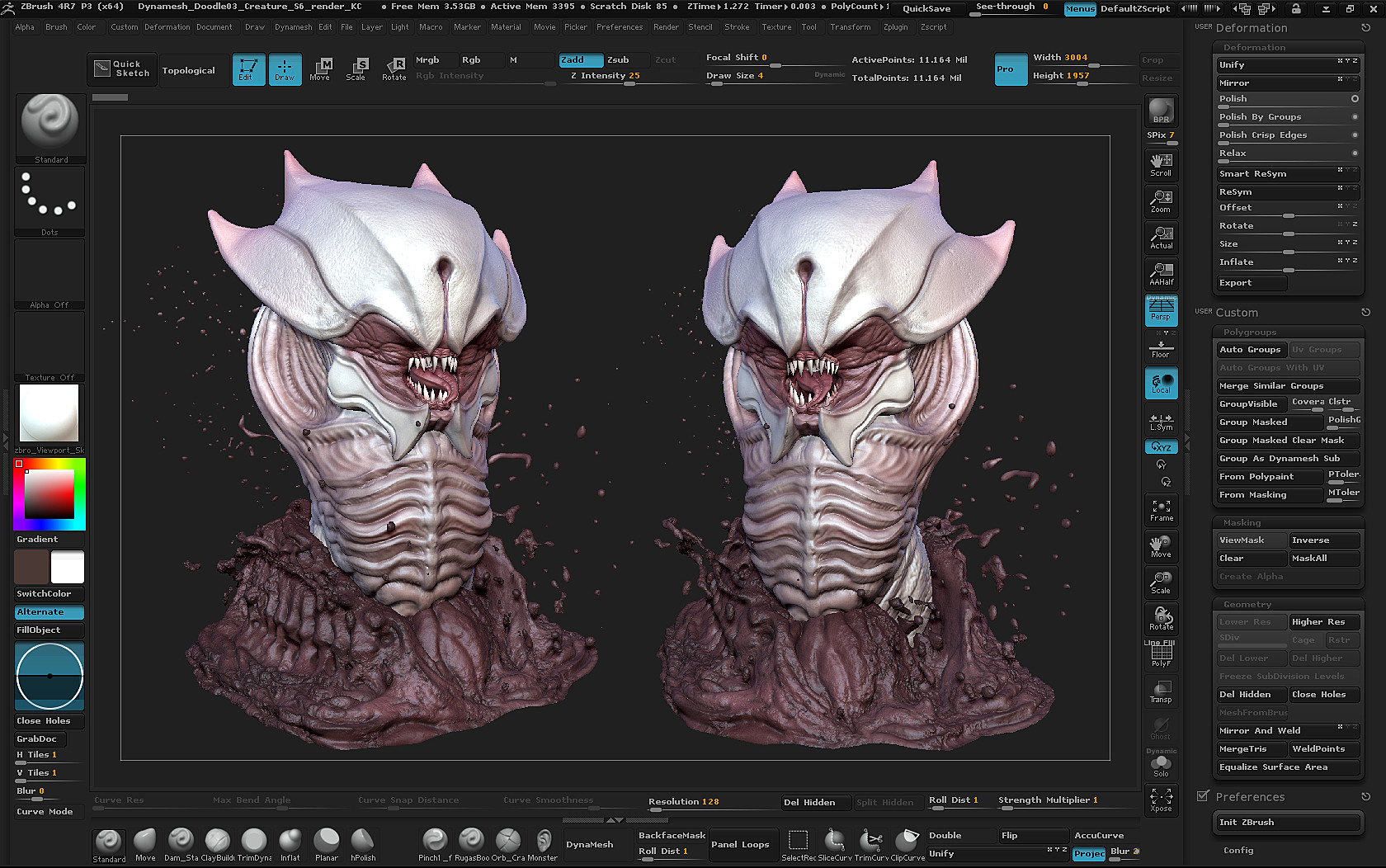The height and width of the screenshot is (868, 1386).
Task: Click the Scroll navigation icon
Action: pyautogui.click(x=1161, y=164)
